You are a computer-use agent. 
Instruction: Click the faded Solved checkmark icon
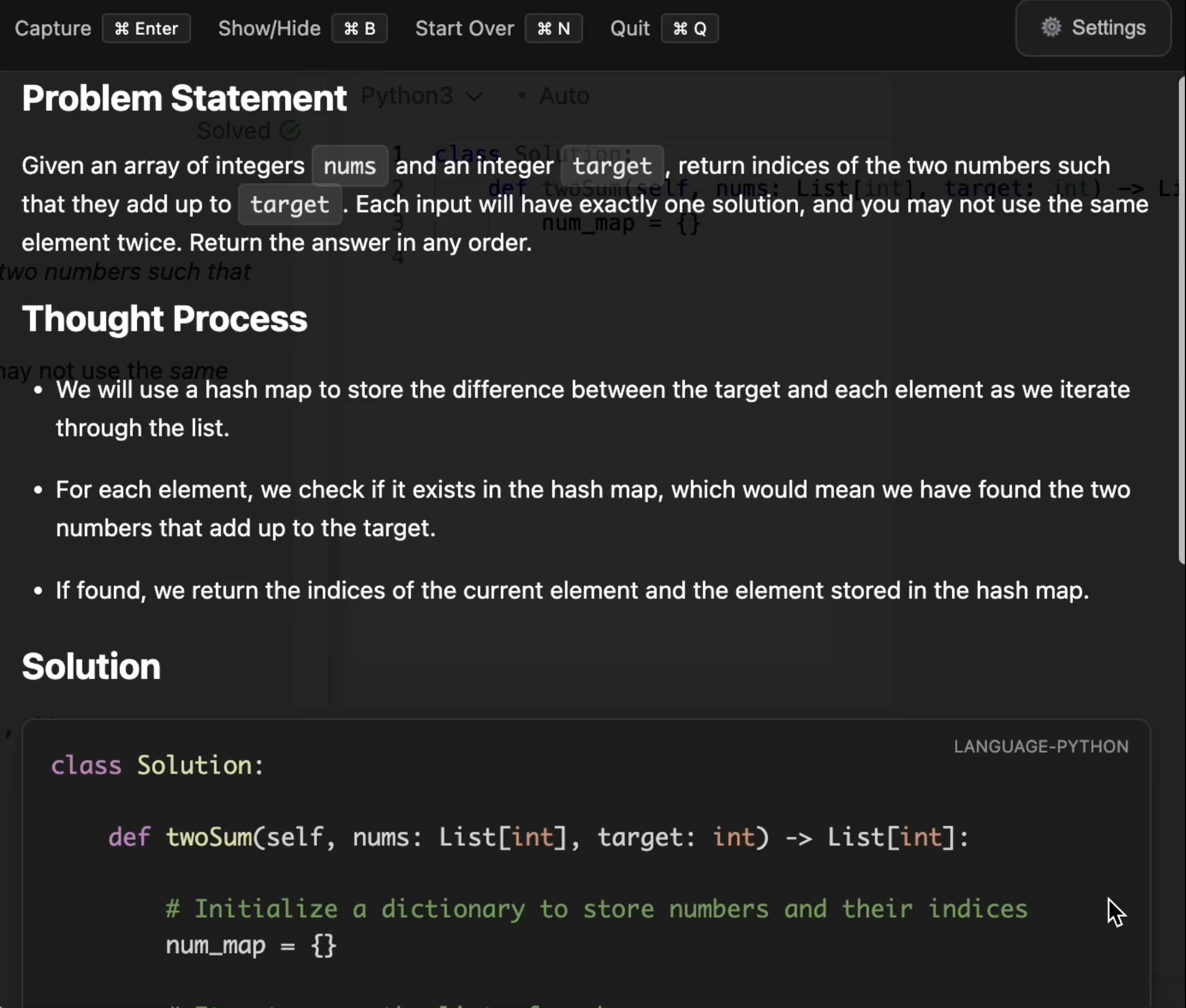click(x=291, y=131)
